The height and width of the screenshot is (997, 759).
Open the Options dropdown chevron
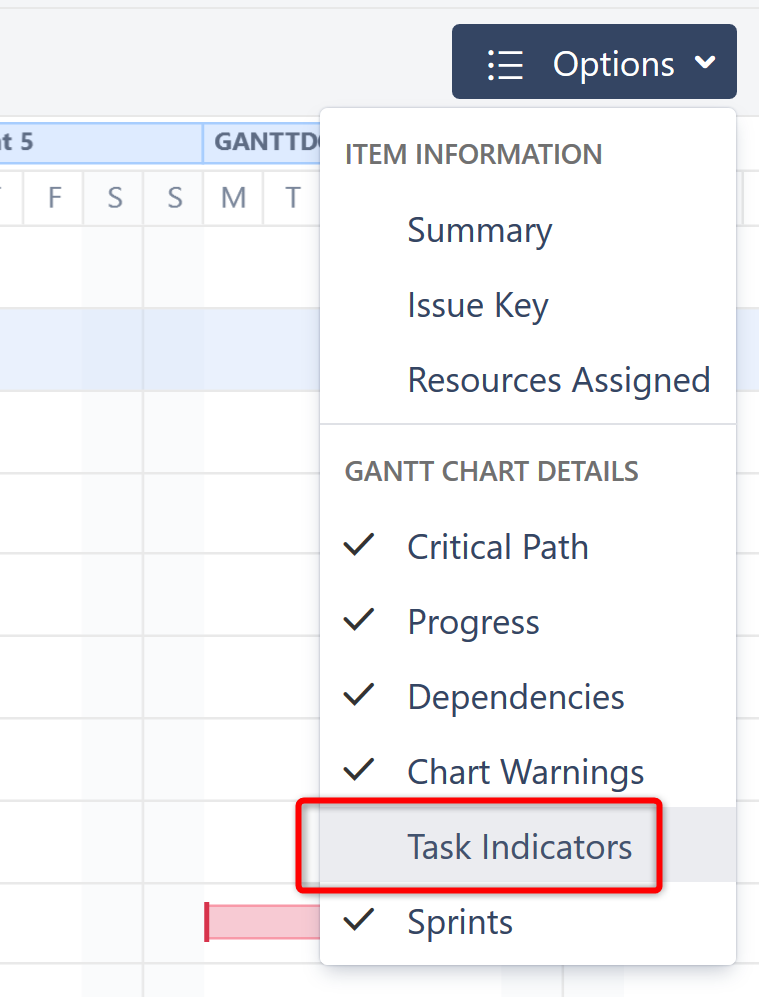coord(706,62)
